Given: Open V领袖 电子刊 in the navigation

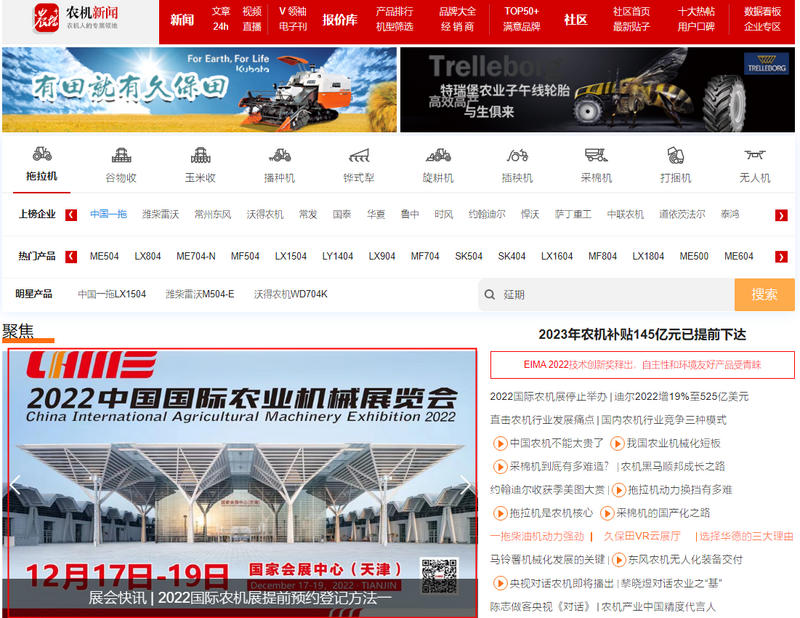Looking at the screenshot, I should pos(293,19).
